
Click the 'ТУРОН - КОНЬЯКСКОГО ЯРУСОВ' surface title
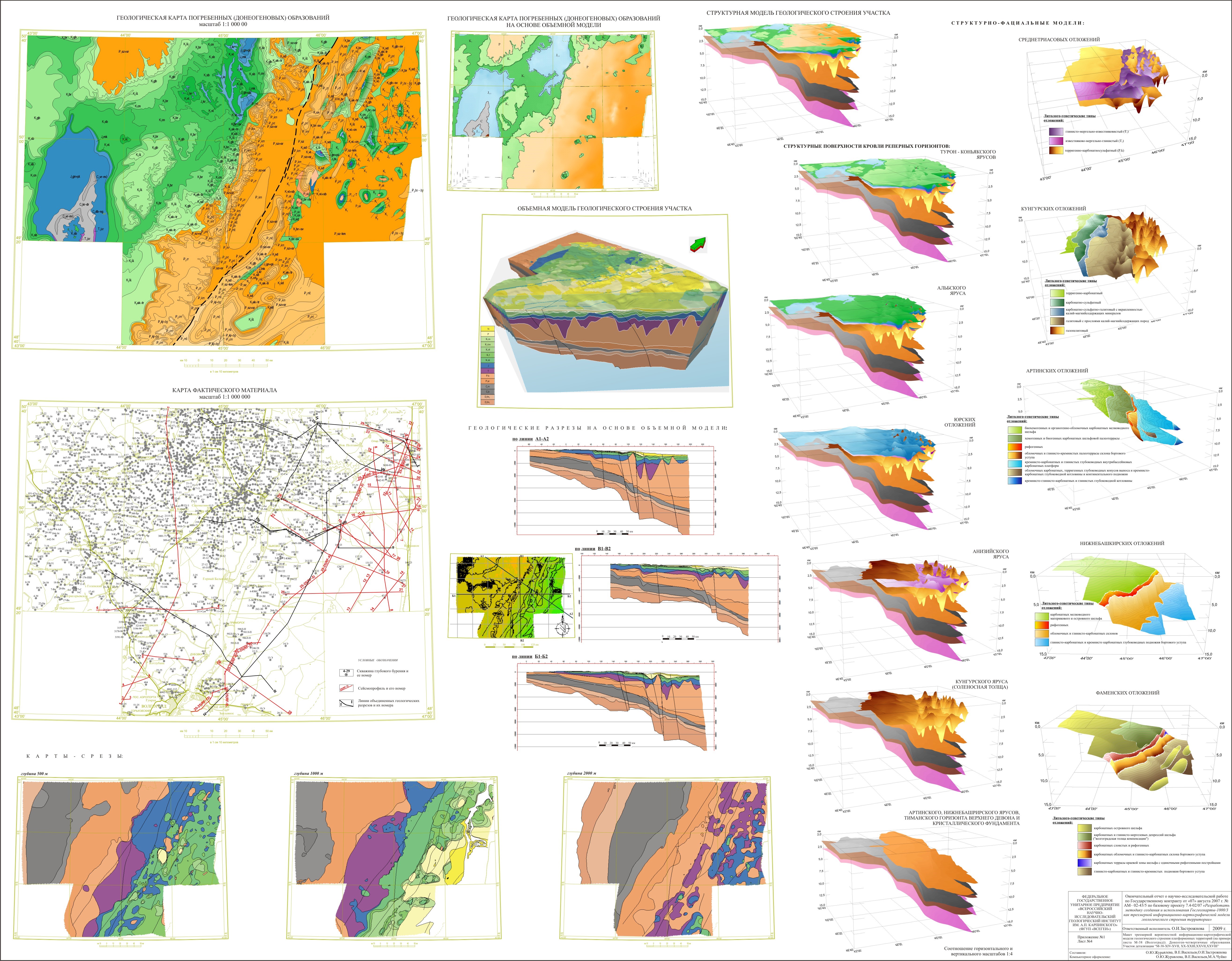[x=968, y=155]
